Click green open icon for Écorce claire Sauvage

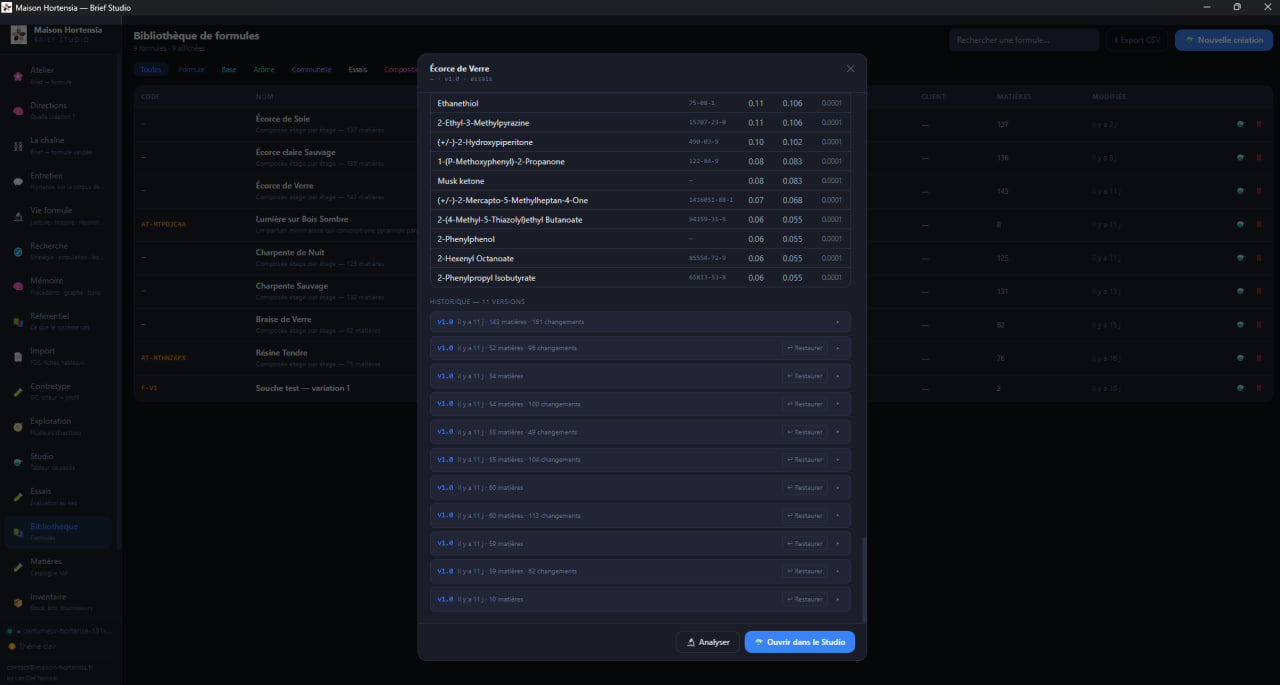coord(1241,157)
